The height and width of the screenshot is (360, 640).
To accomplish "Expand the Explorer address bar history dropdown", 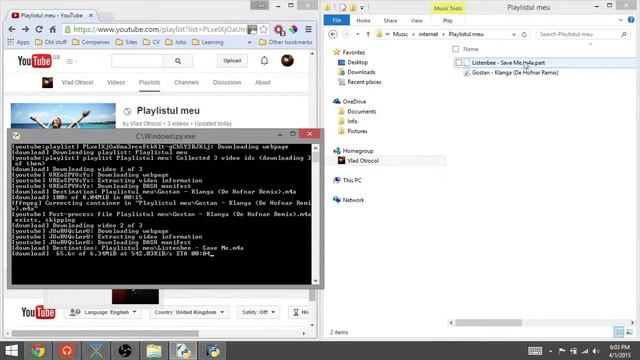I will pos(514,34).
